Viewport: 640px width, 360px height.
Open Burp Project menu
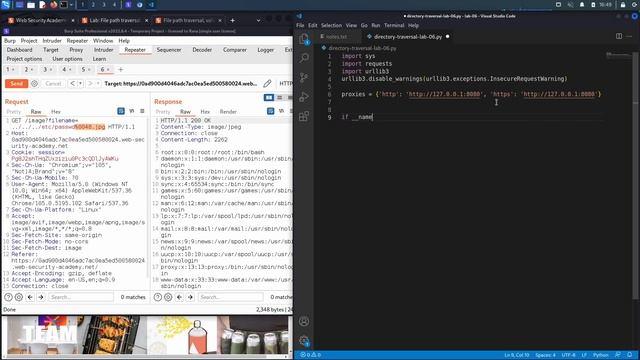(x=29, y=41)
